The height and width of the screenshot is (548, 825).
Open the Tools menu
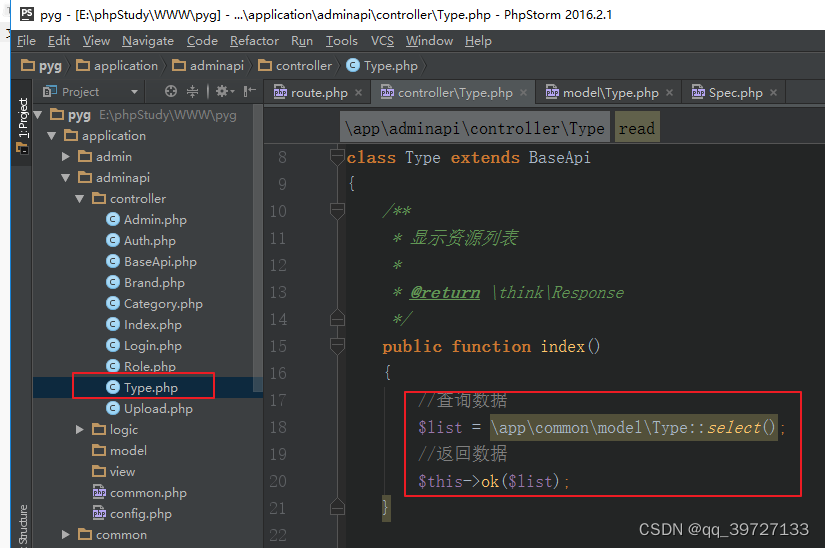(341, 41)
